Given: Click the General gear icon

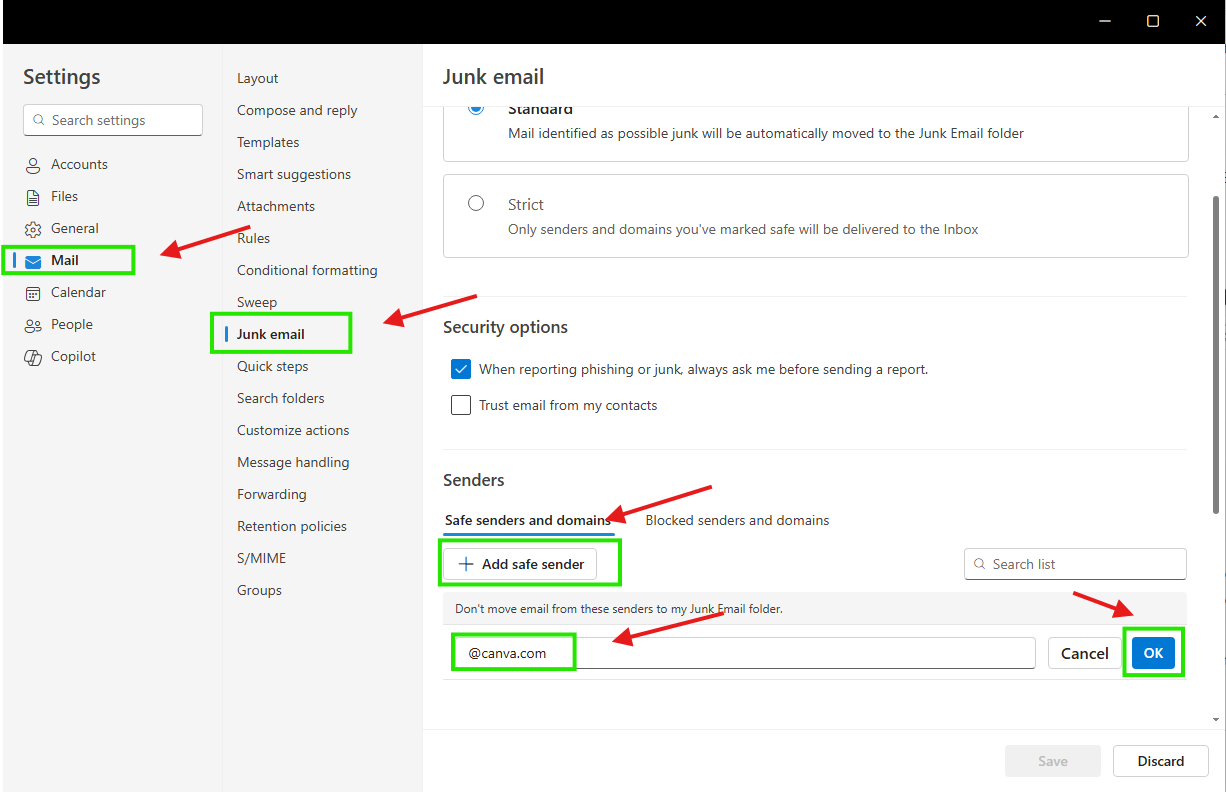Looking at the screenshot, I should pyautogui.click(x=33, y=229).
